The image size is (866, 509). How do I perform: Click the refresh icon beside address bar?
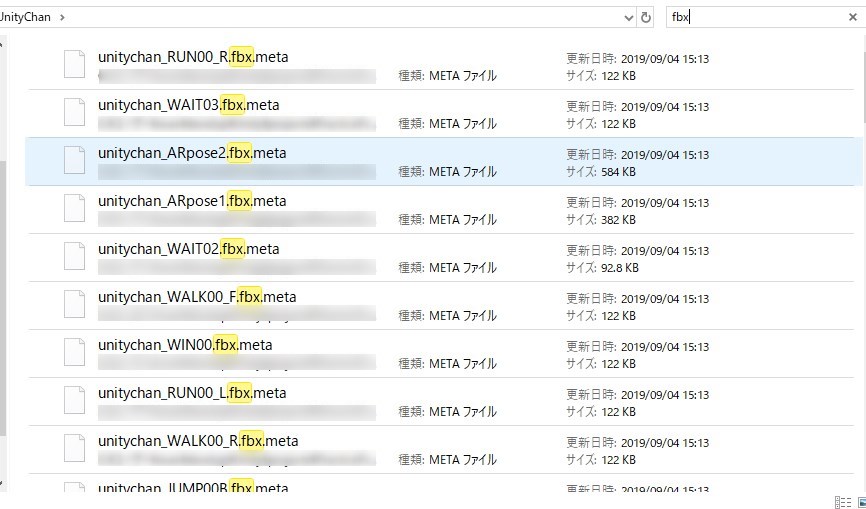click(646, 18)
